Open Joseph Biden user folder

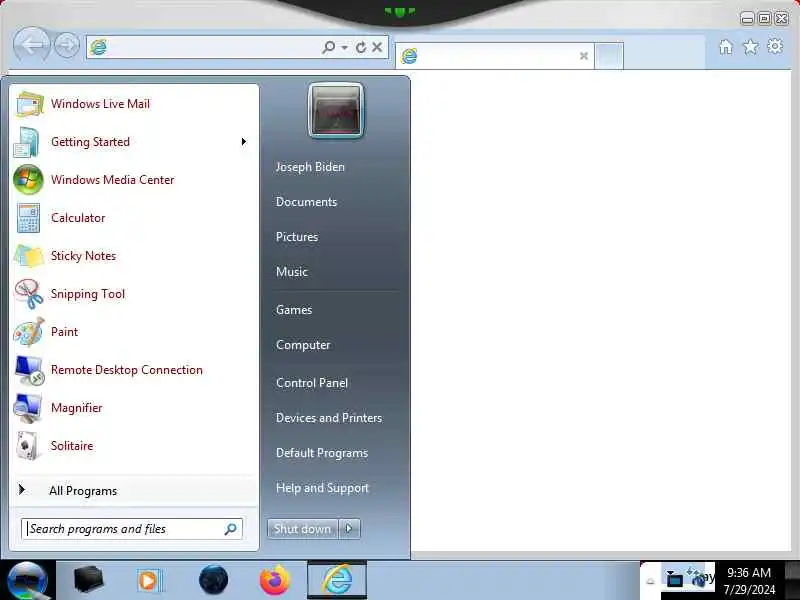[x=310, y=167]
